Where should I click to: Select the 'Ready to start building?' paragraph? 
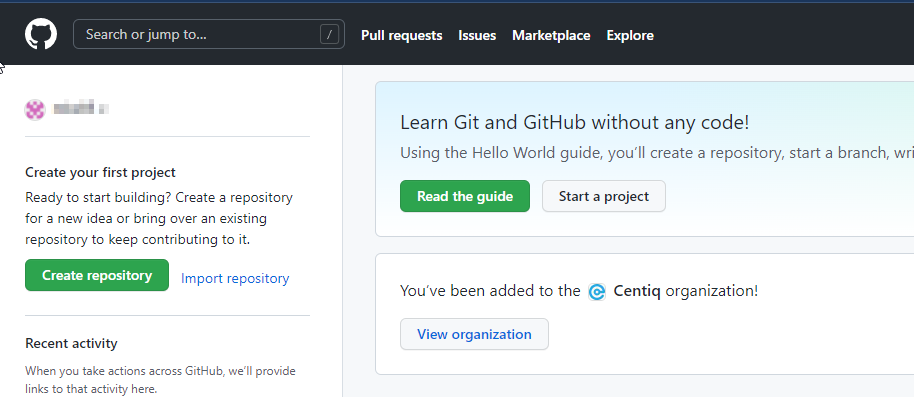(x=159, y=219)
